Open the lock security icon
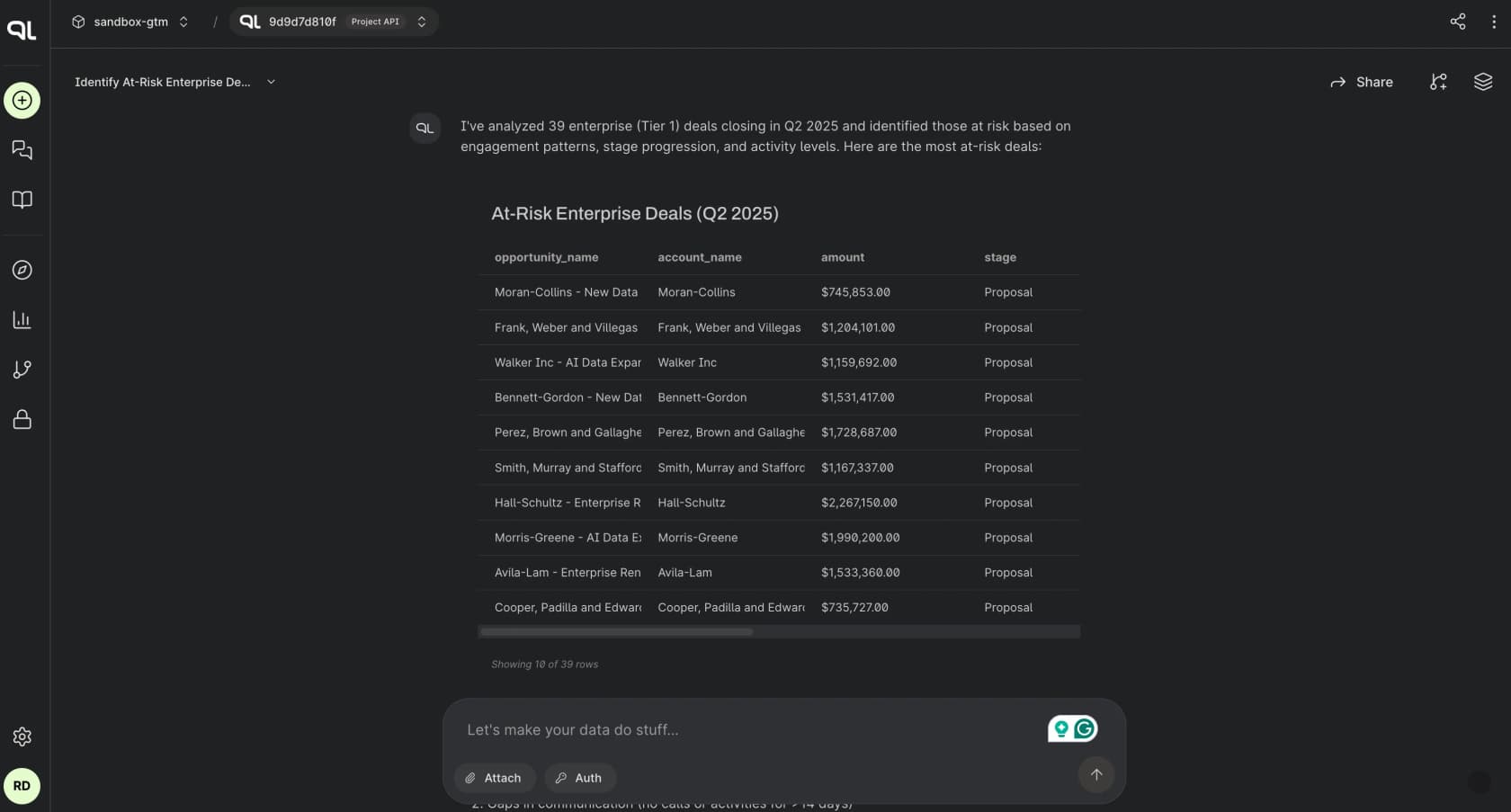 pos(22,419)
